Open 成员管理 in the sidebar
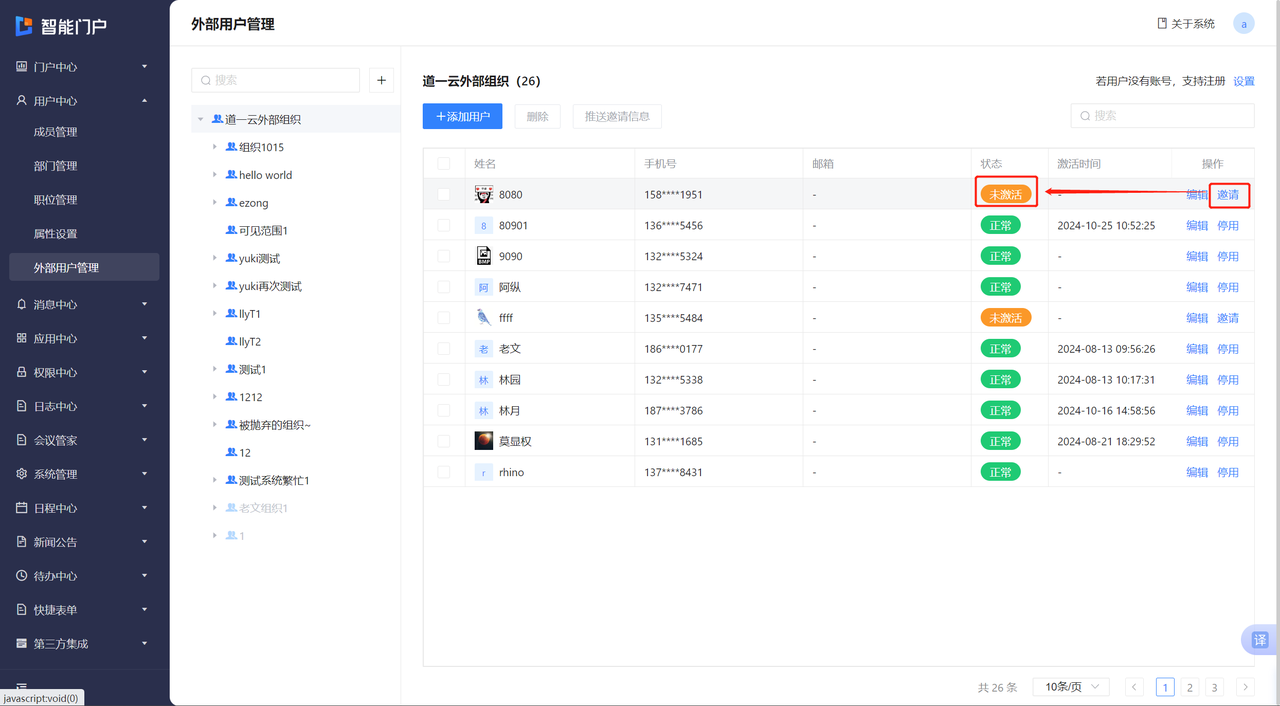The width and height of the screenshot is (1280, 706). point(56,132)
